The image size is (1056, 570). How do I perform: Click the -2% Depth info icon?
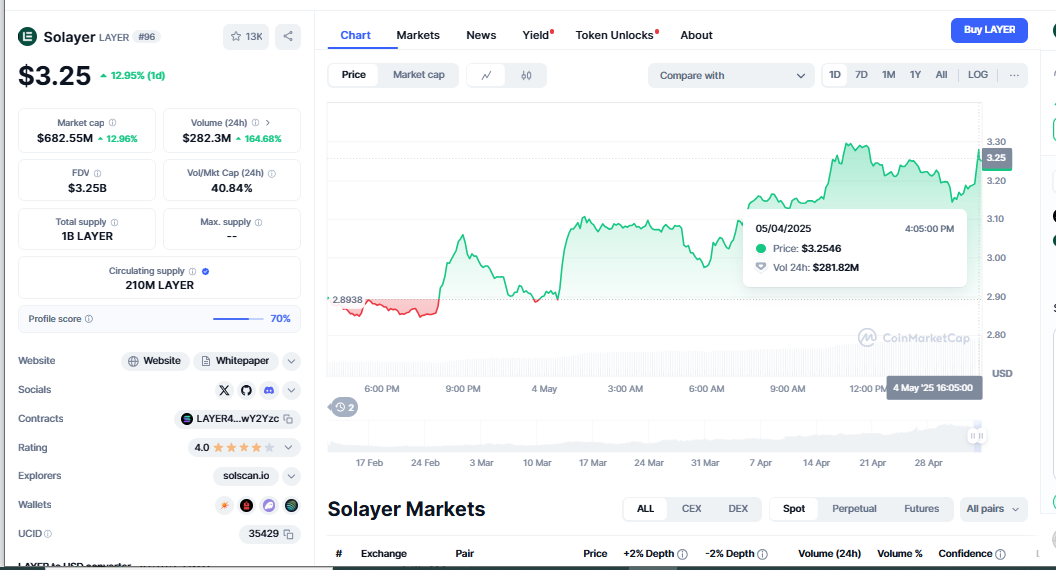point(762,555)
